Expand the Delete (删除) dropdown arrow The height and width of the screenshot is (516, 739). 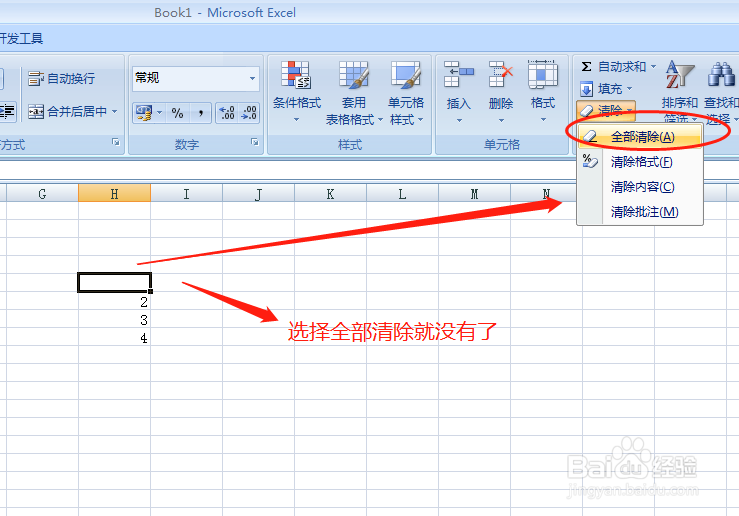click(x=501, y=120)
